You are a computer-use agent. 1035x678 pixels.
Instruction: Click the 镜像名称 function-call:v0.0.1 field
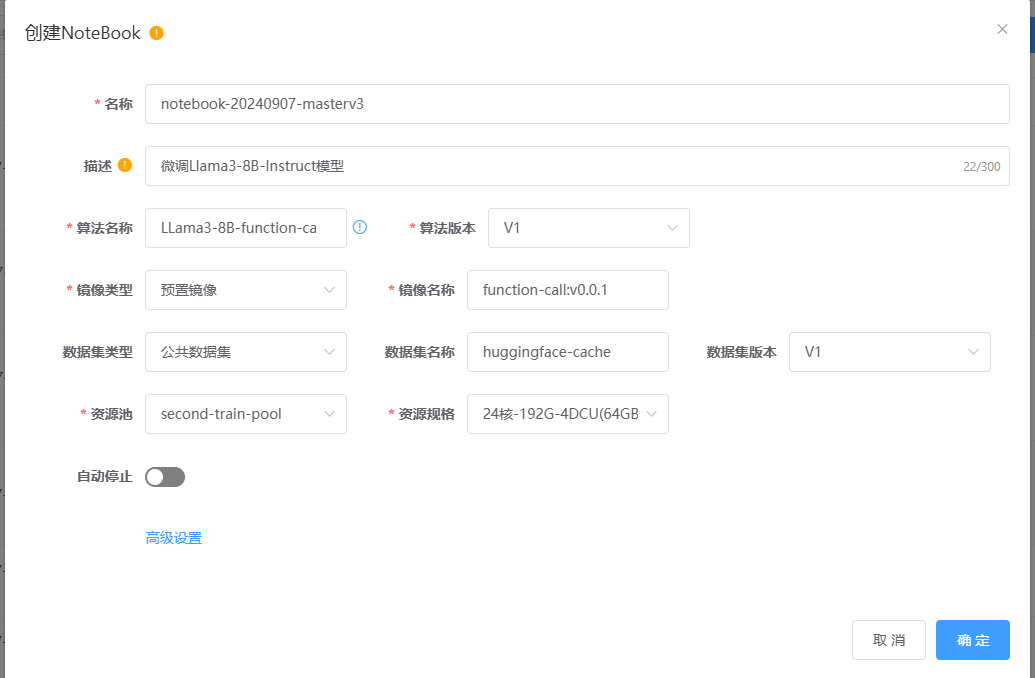pos(567,290)
